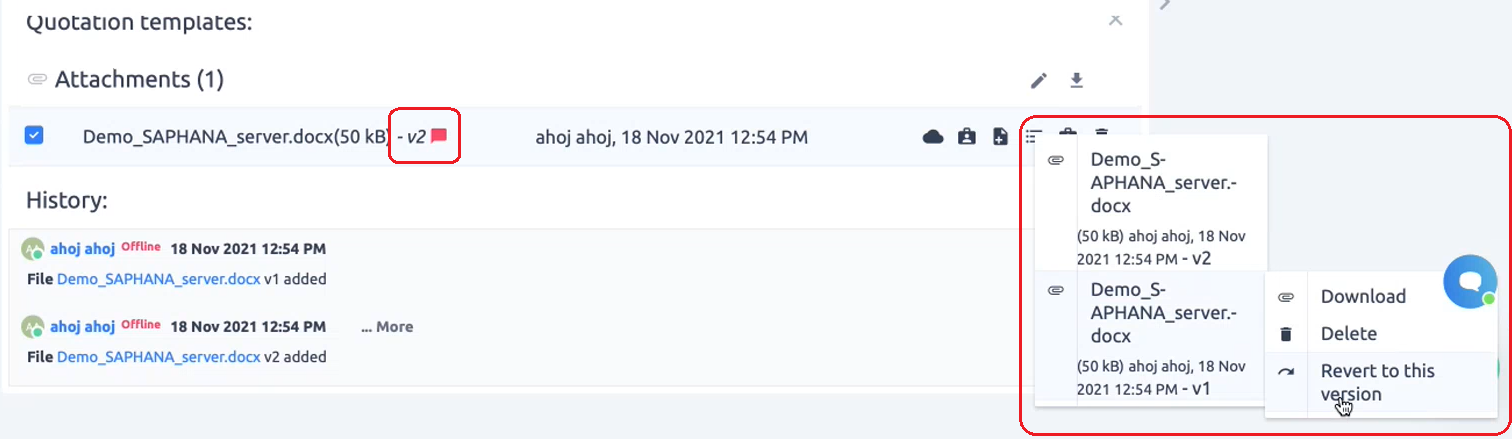Select Download from the context menu
The height and width of the screenshot is (439, 1512).
(1364, 296)
